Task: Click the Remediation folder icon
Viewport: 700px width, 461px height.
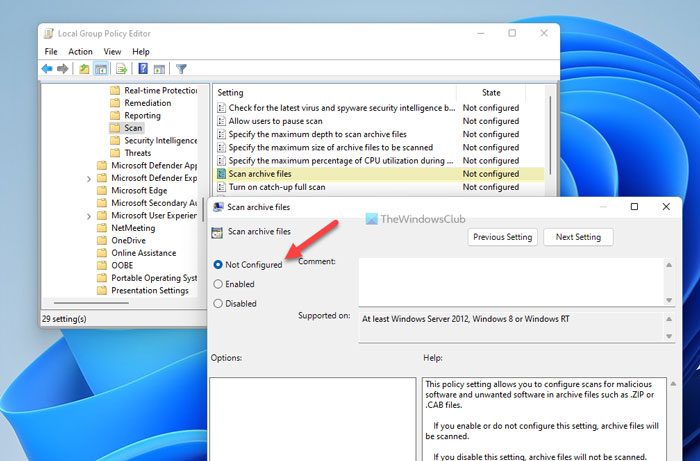Action: [115, 103]
